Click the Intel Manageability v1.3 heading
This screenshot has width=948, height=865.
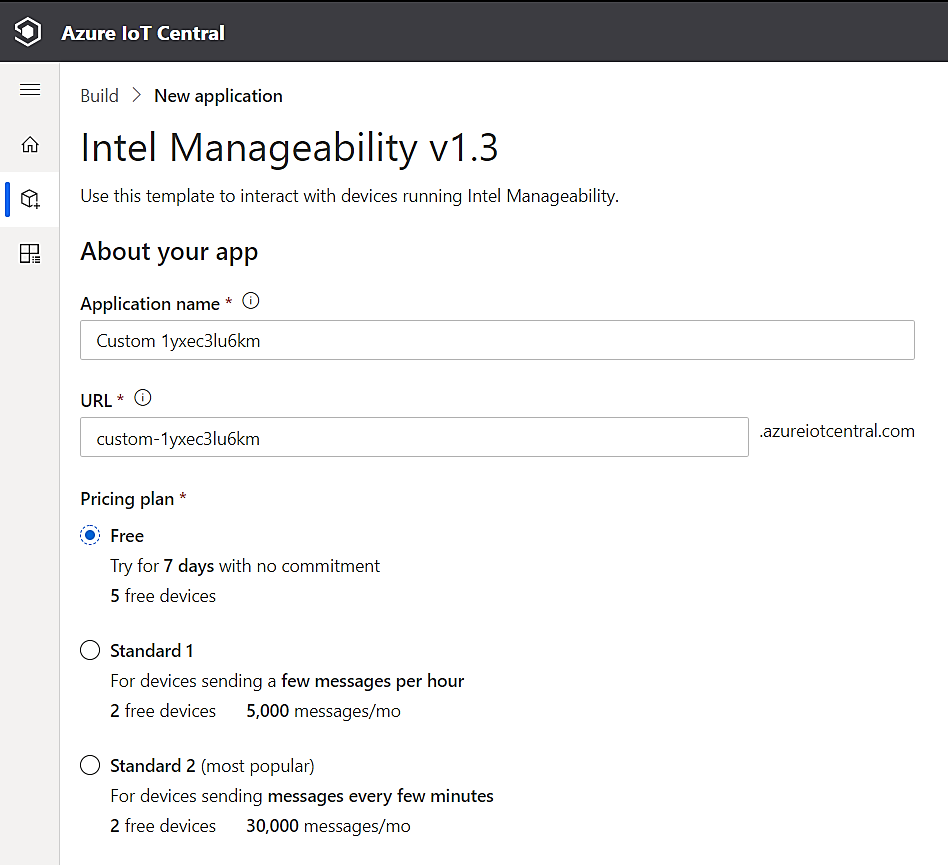tap(289, 148)
